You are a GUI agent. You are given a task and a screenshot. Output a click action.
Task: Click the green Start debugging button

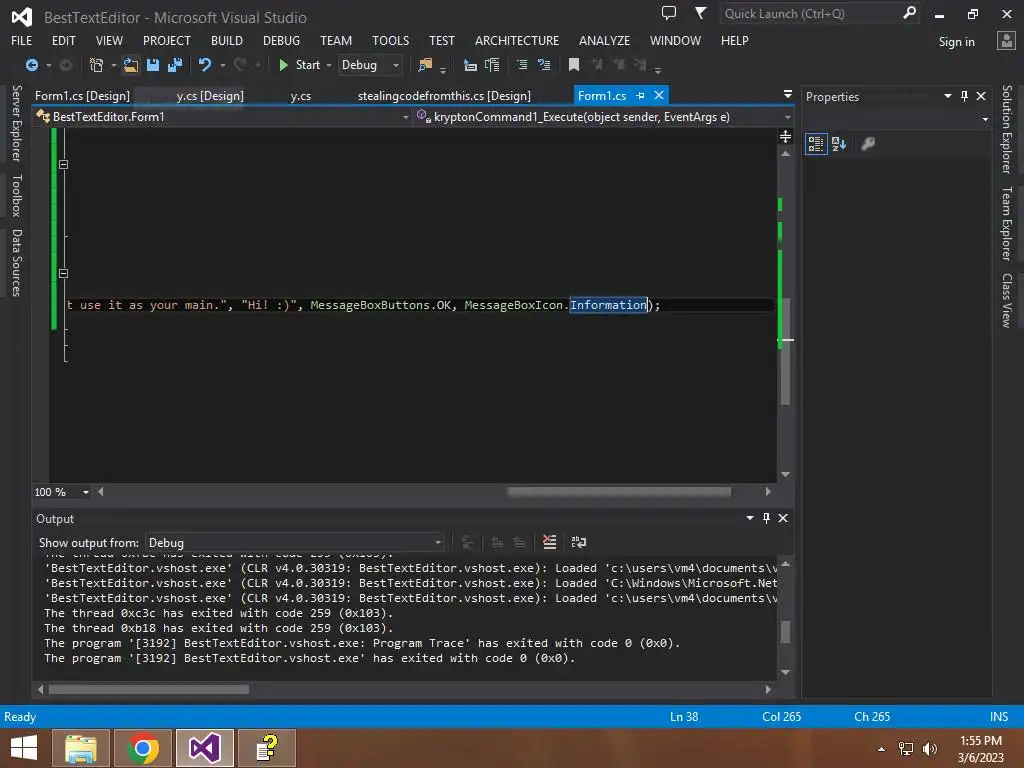coord(299,65)
